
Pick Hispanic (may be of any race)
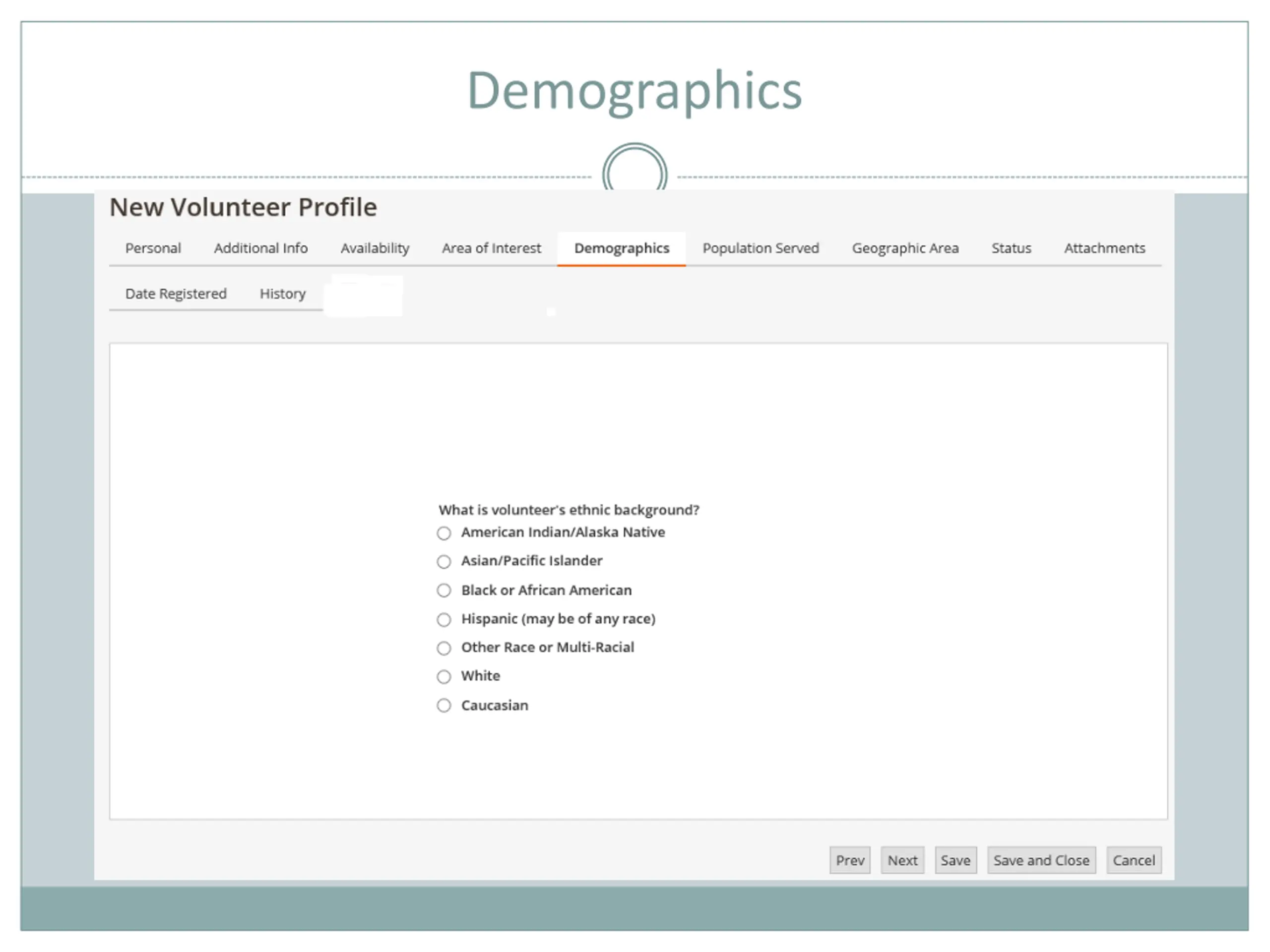444,620
